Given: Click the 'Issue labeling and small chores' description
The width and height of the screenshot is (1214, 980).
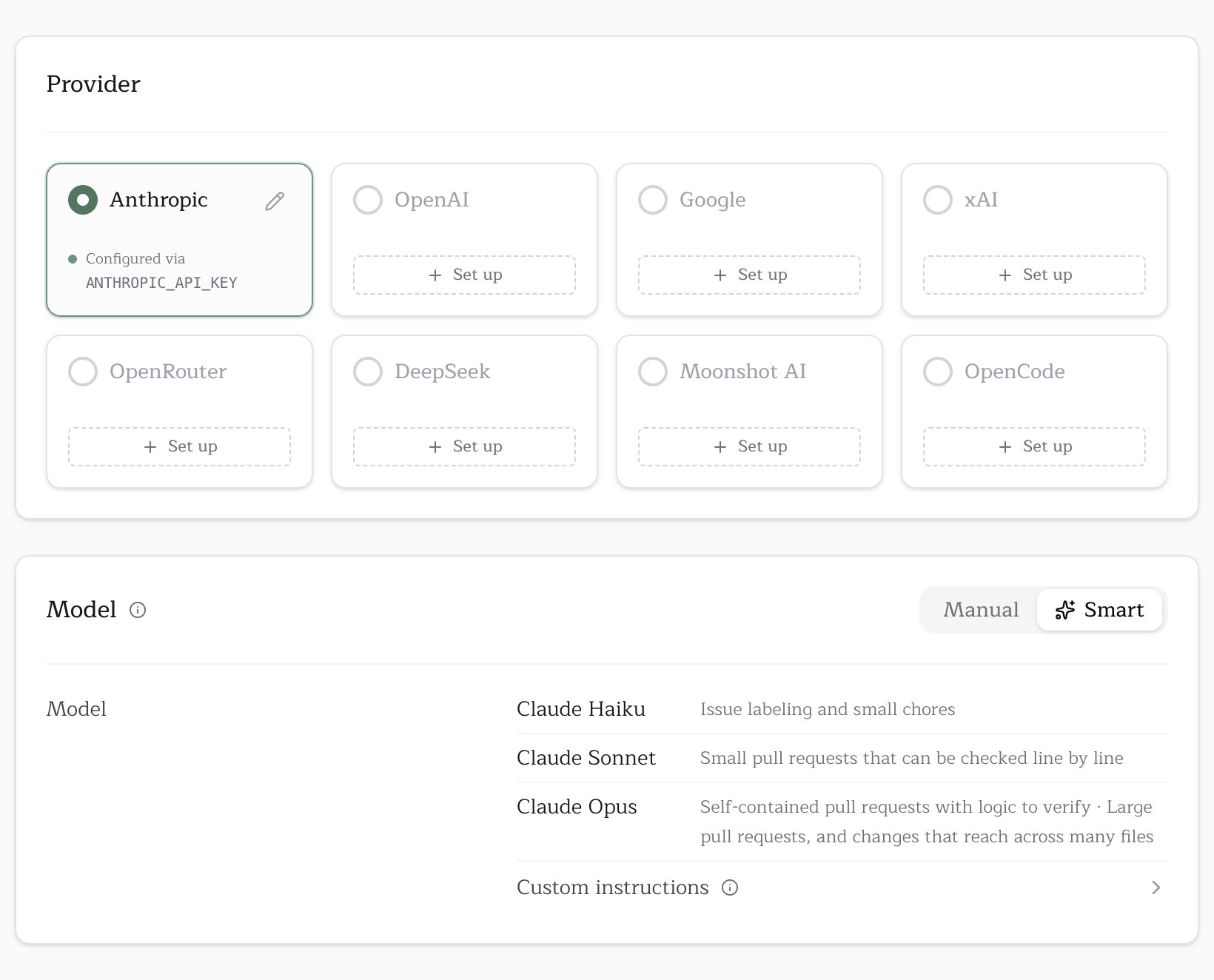Looking at the screenshot, I should [x=828, y=709].
